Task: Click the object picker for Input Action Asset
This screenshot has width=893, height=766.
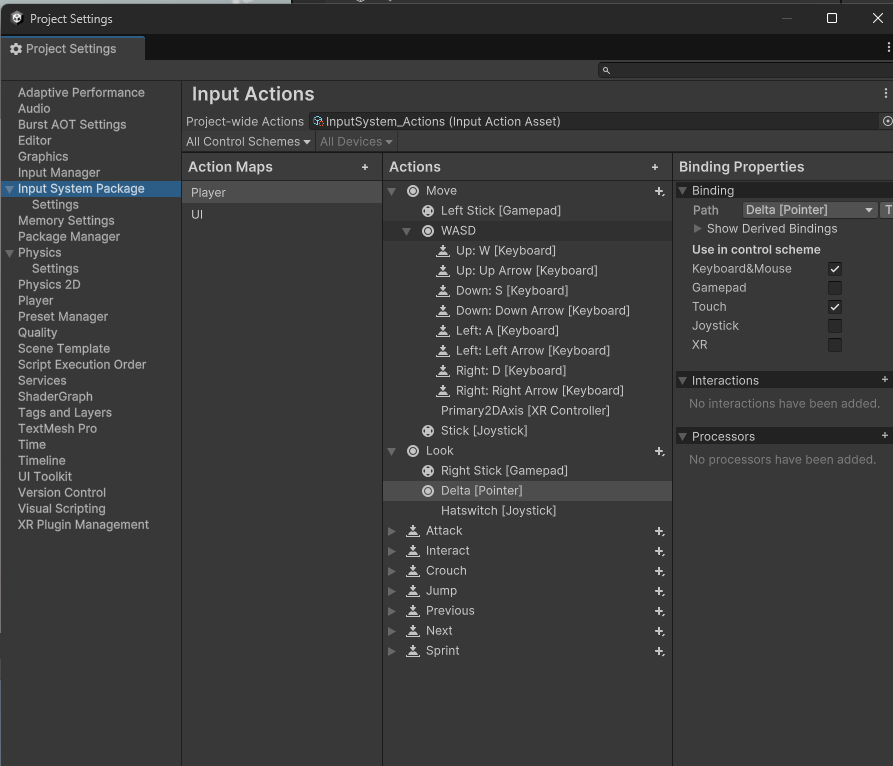Action: pyautogui.click(x=886, y=121)
